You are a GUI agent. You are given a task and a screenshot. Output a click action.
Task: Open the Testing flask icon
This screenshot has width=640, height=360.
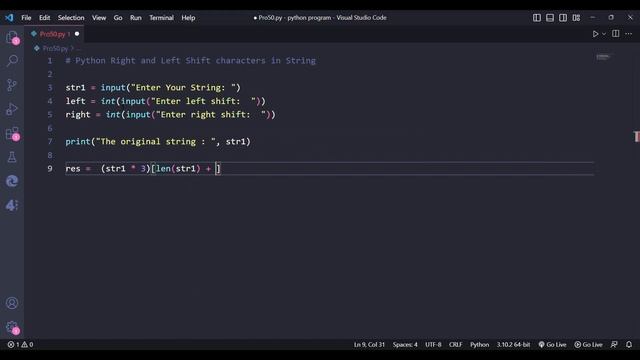(12, 157)
